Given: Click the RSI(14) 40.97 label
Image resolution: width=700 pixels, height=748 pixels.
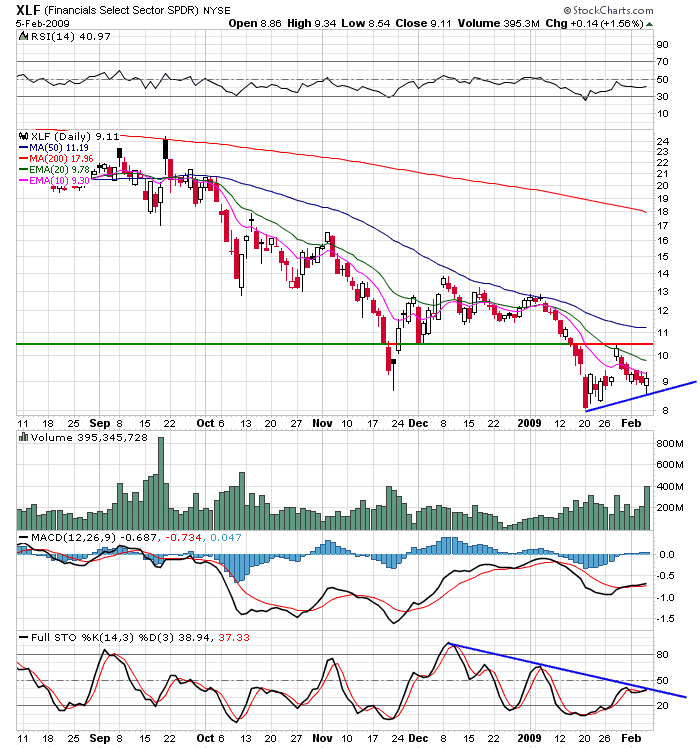Looking at the screenshot, I should point(71,36).
